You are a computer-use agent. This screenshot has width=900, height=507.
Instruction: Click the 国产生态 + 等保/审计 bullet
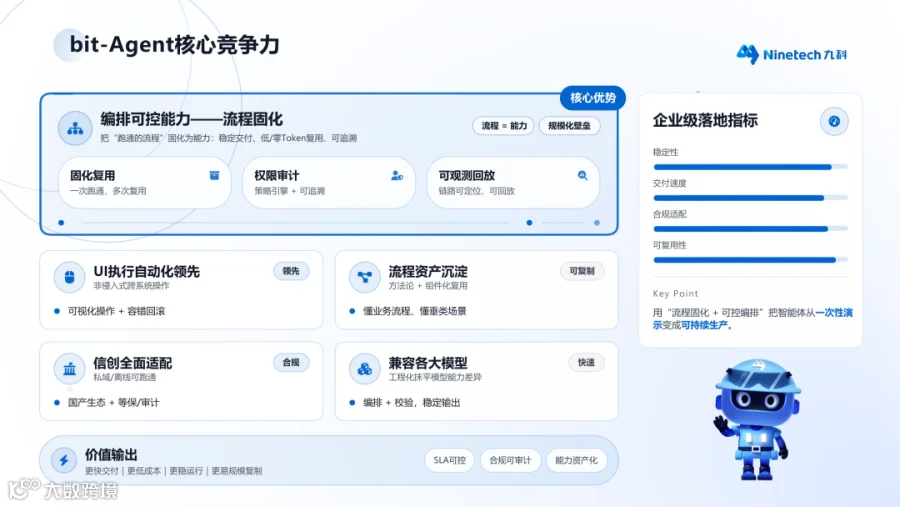(x=114, y=402)
